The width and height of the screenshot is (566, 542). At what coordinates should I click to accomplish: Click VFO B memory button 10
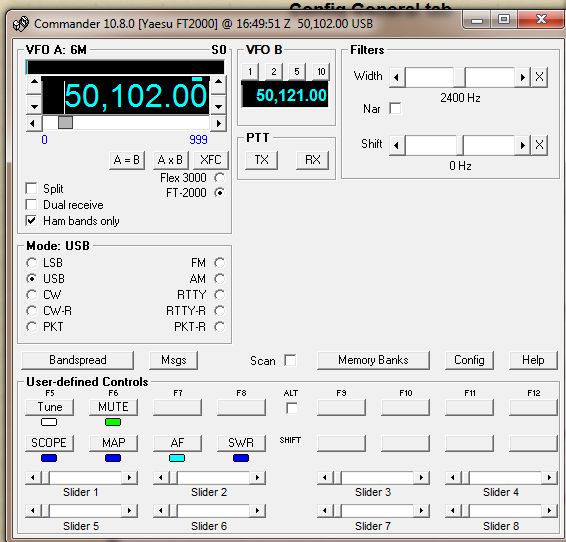click(321, 71)
